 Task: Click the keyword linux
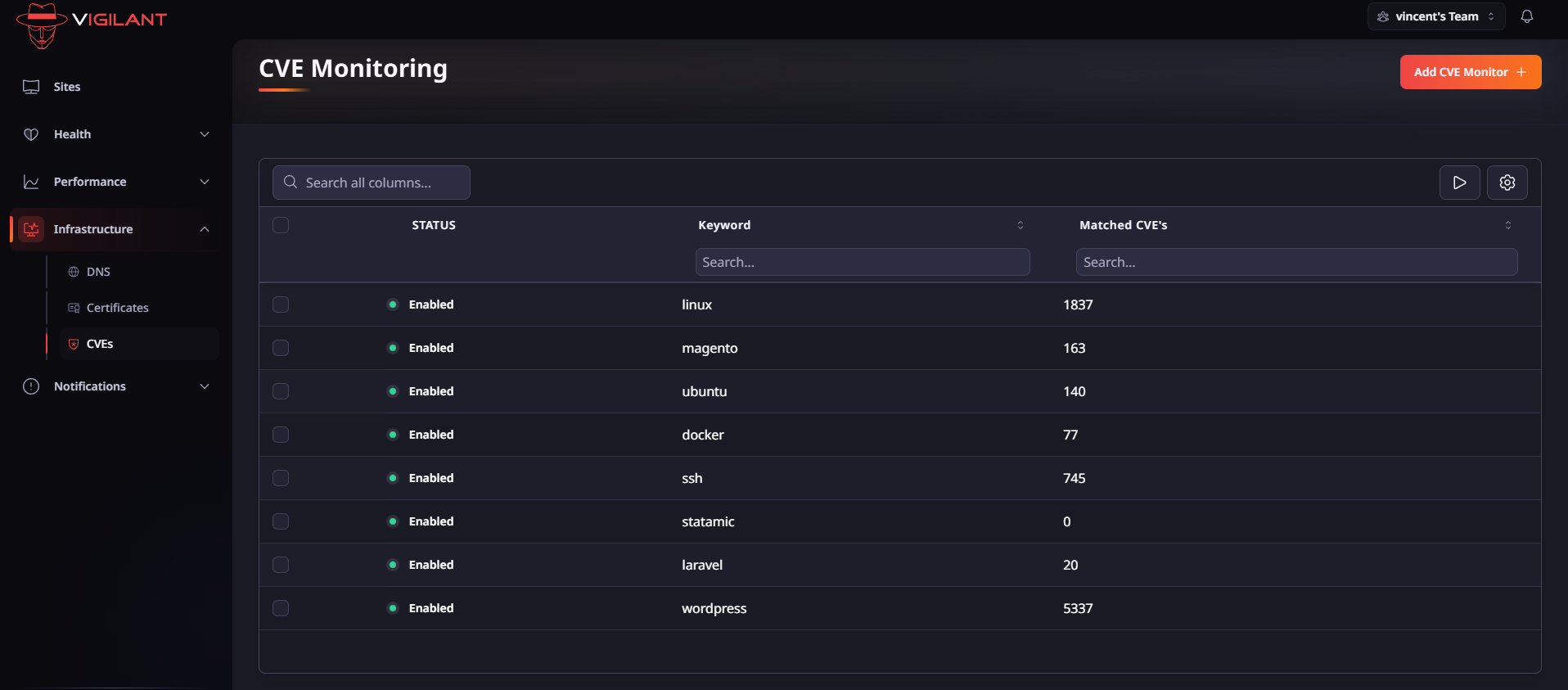697,304
